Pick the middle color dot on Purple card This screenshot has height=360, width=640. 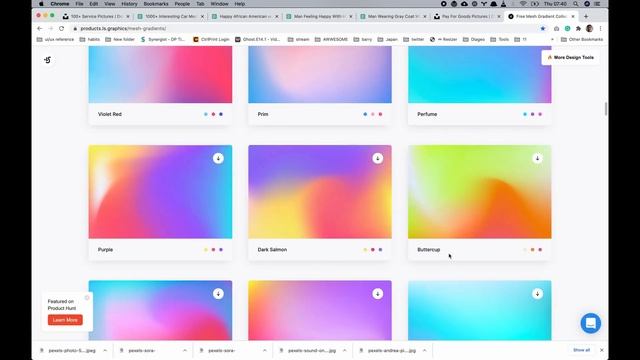(213, 249)
